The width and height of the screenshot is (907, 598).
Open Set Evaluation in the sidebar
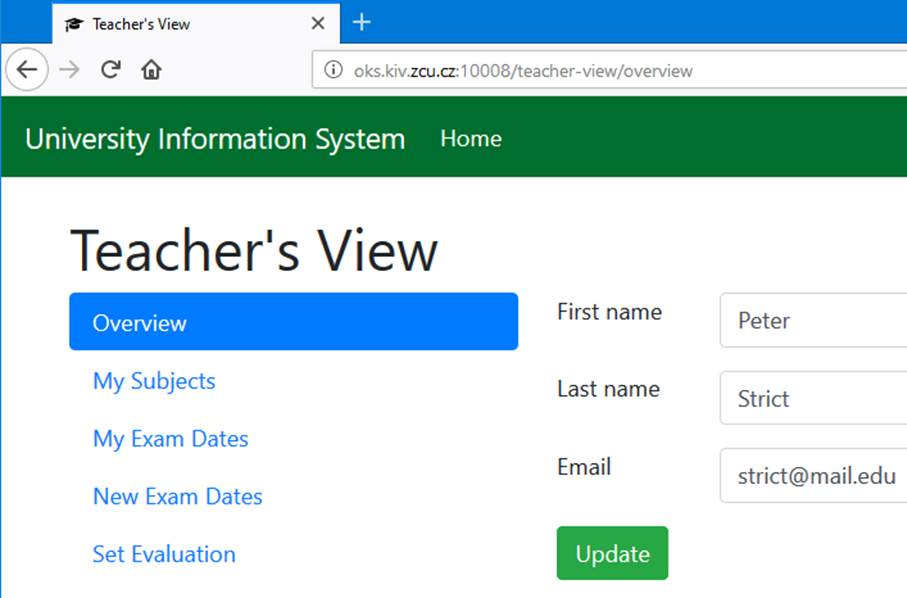point(164,554)
